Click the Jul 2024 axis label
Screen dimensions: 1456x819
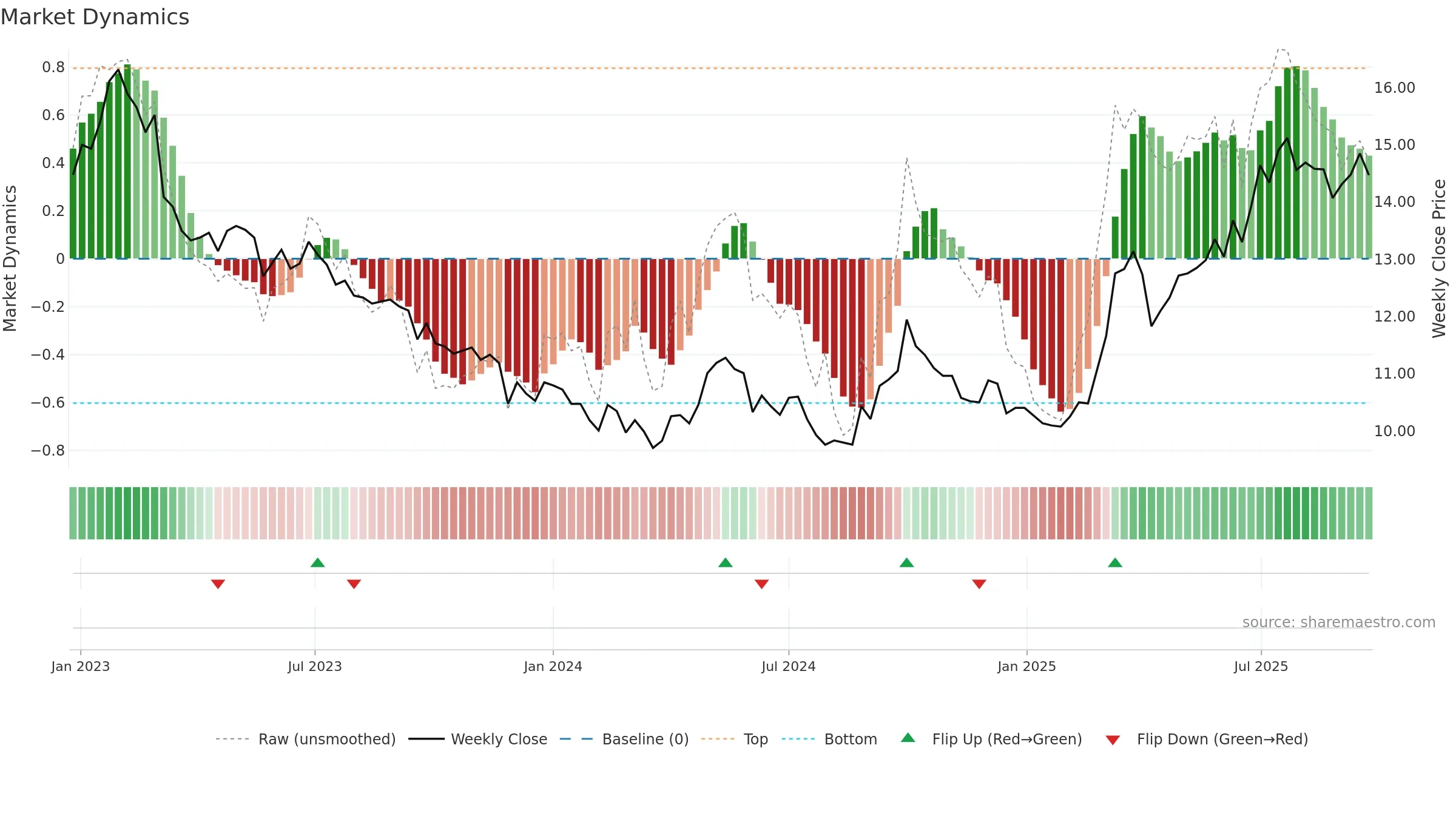(789, 666)
